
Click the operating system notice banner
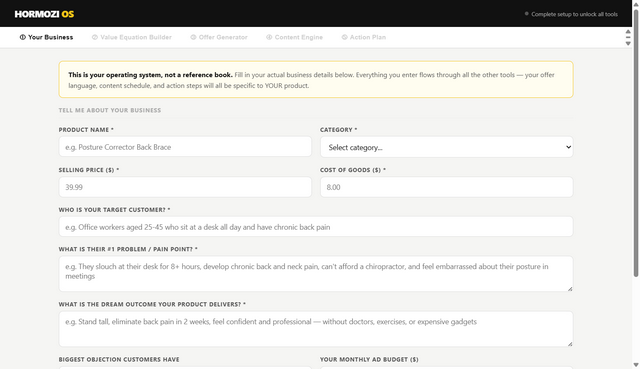point(316,80)
